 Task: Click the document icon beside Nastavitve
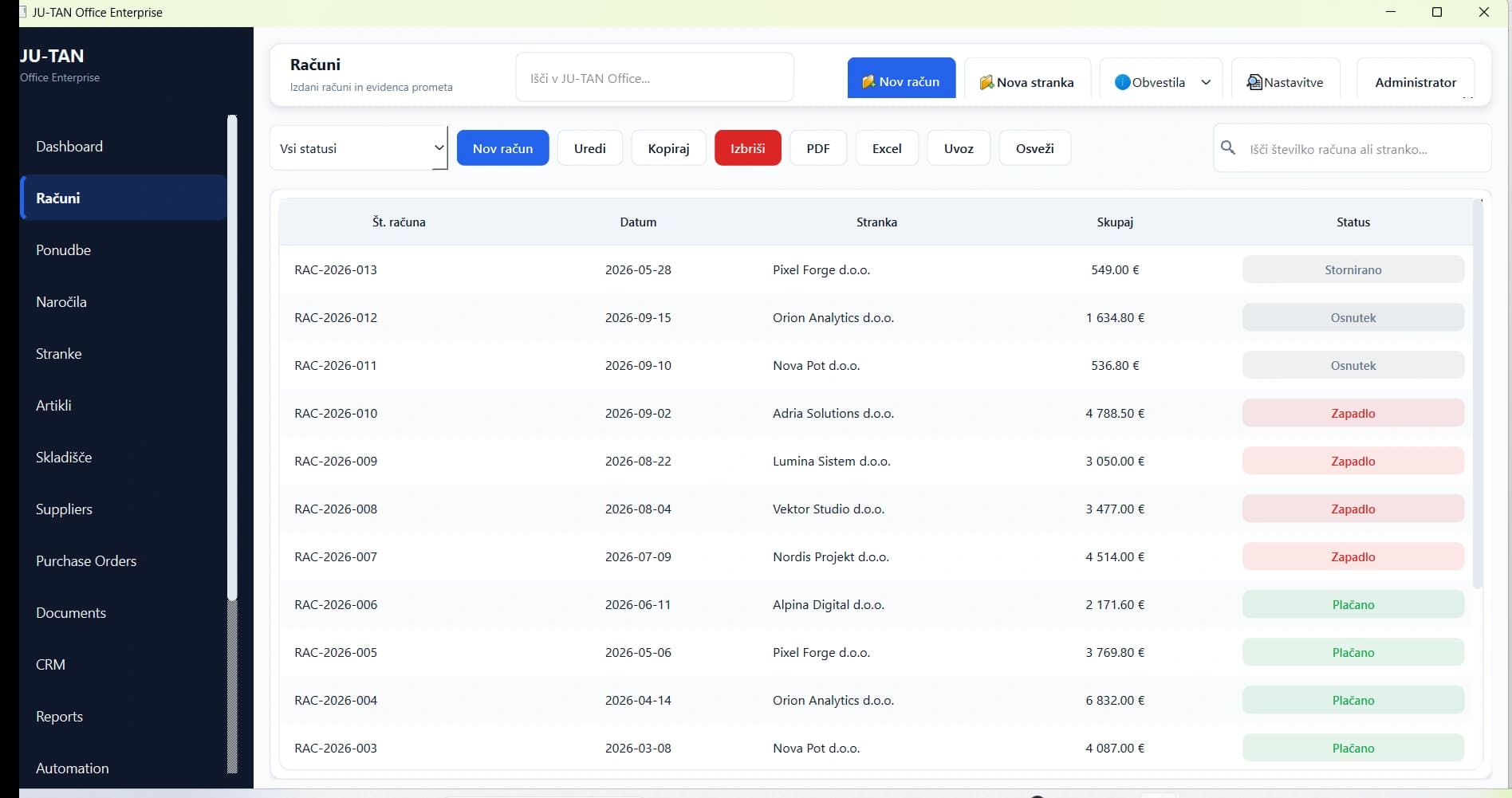point(1254,82)
